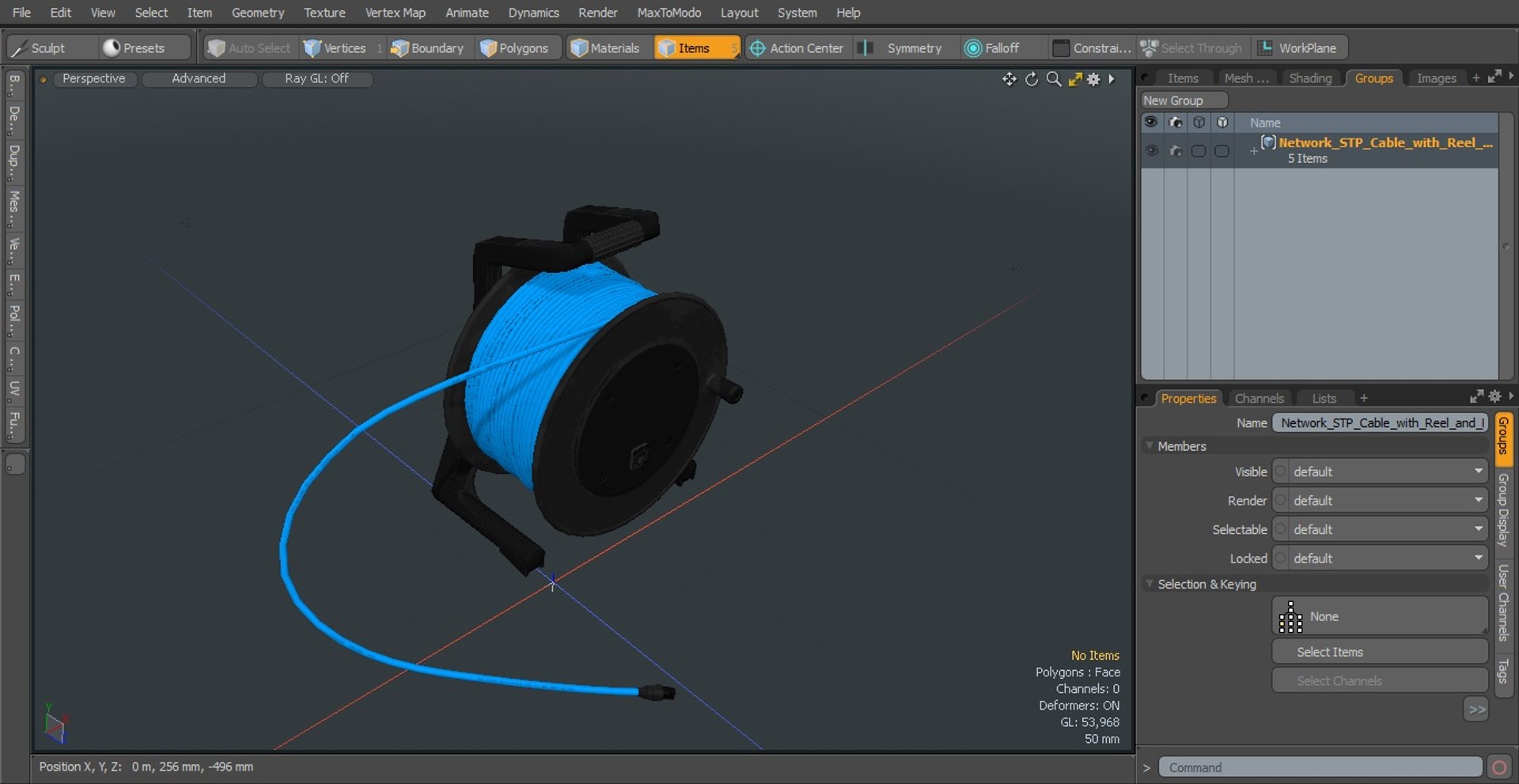Switch to the Images tab
The image size is (1519, 784).
pos(1436,78)
